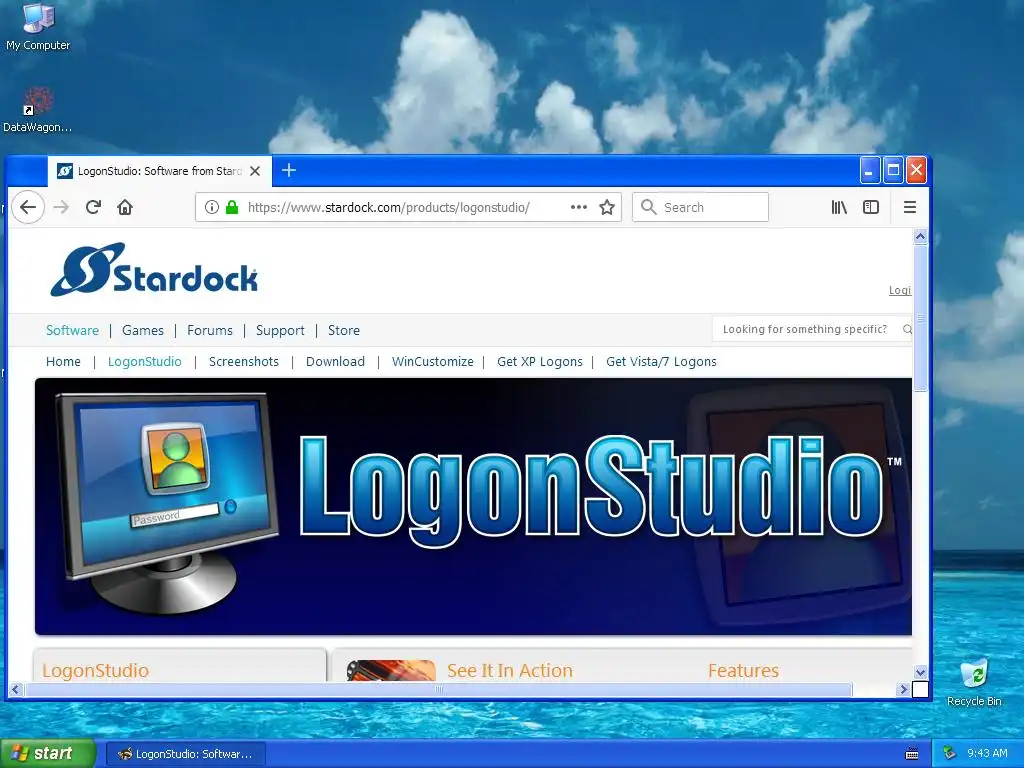Click the 9:43 AM taskbar clock
1024x768 pixels.
click(x=987, y=754)
